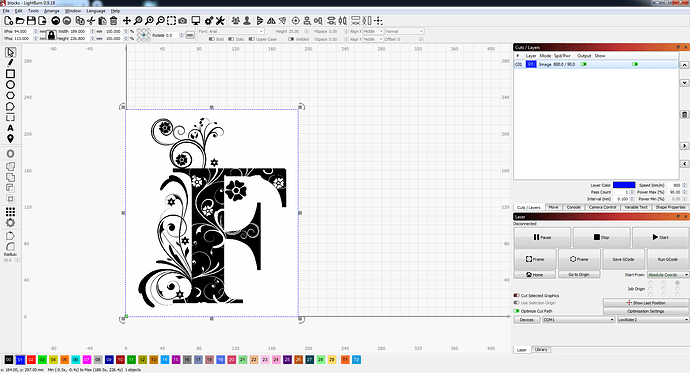This screenshot has height=373, width=690.
Task: Select the cut scissors icon
Action: [91, 21]
